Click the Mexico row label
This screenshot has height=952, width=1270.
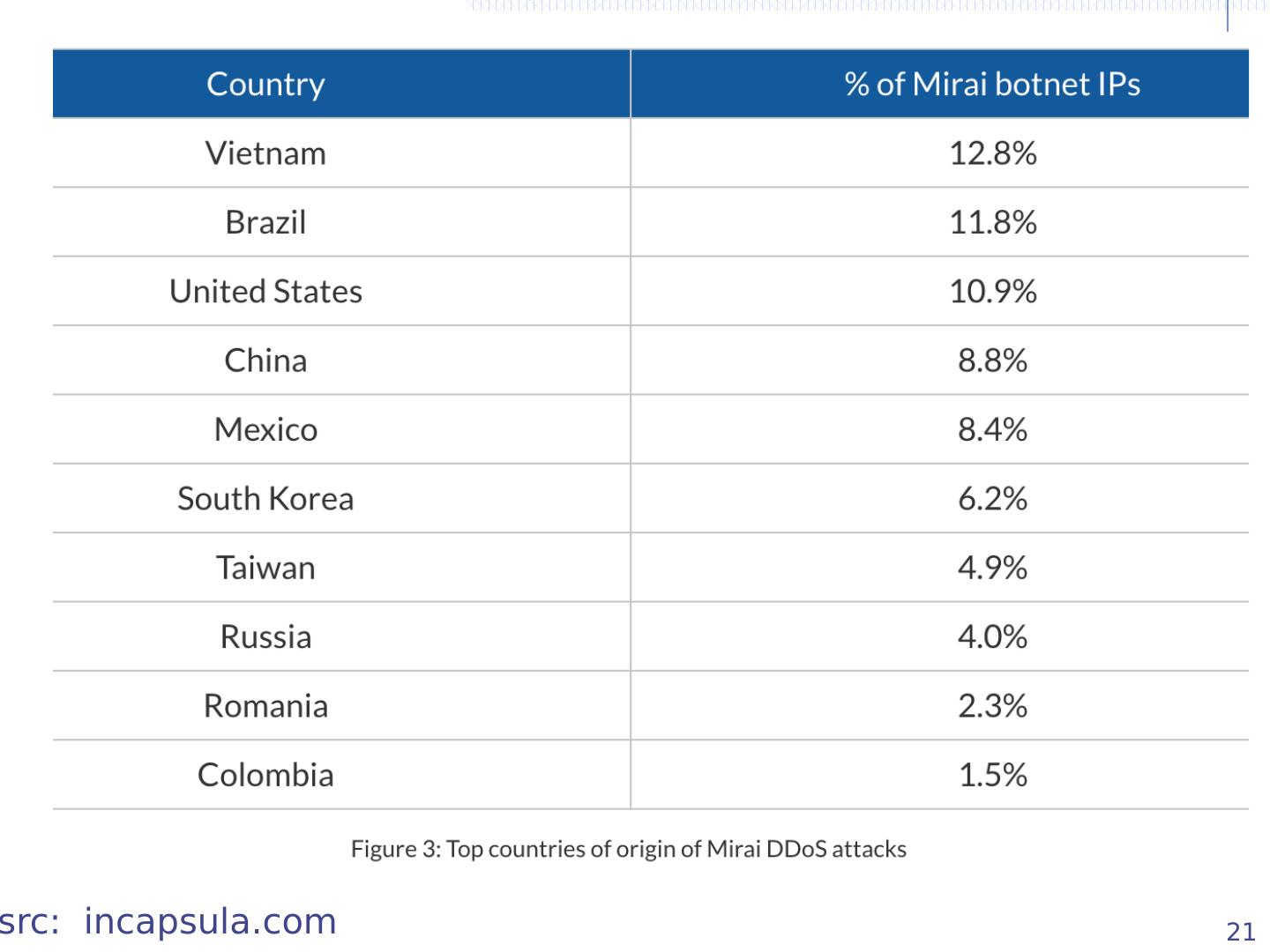(265, 429)
